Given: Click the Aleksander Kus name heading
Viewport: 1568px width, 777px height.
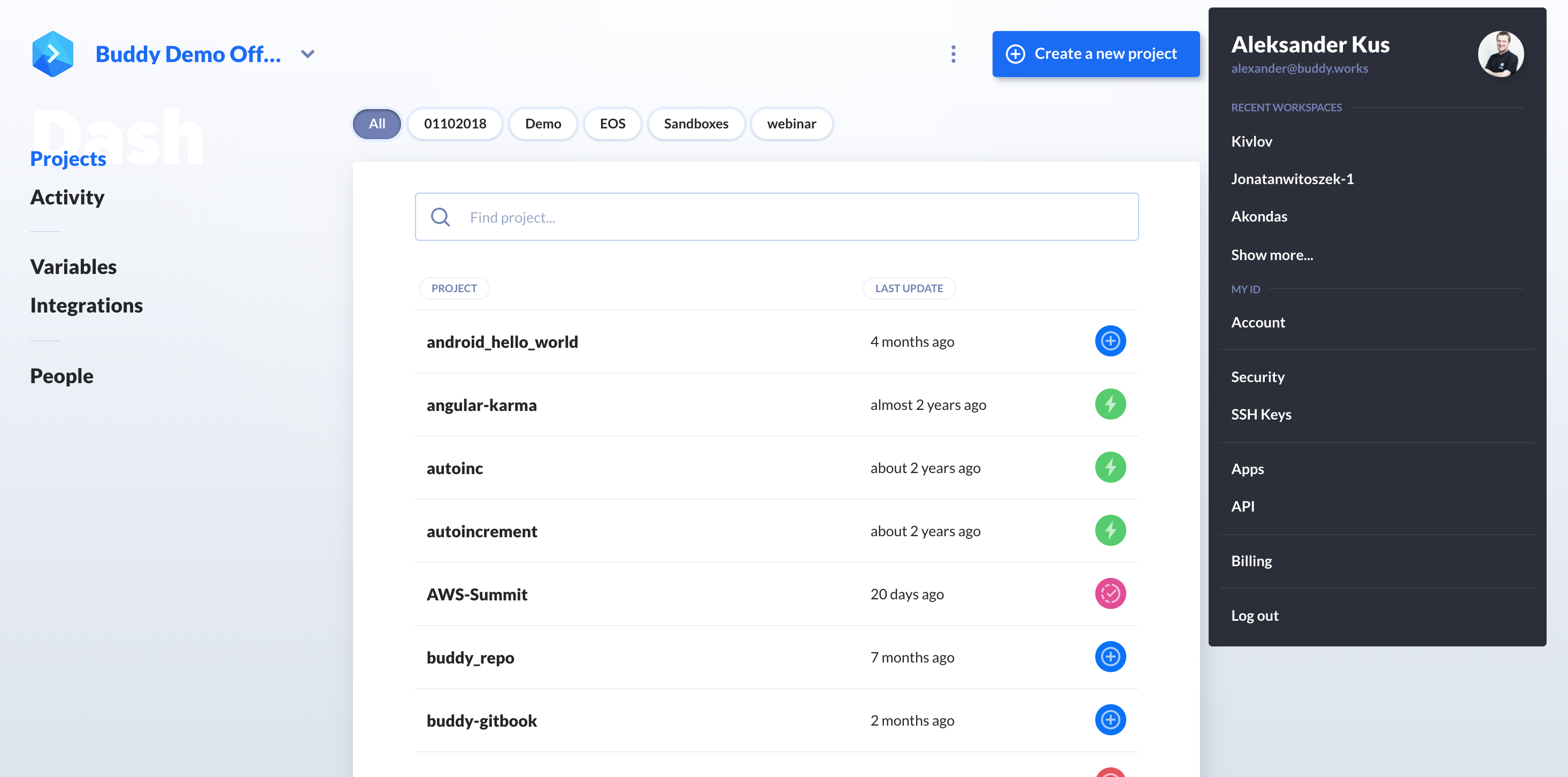Looking at the screenshot, I should click(1310, 44).
